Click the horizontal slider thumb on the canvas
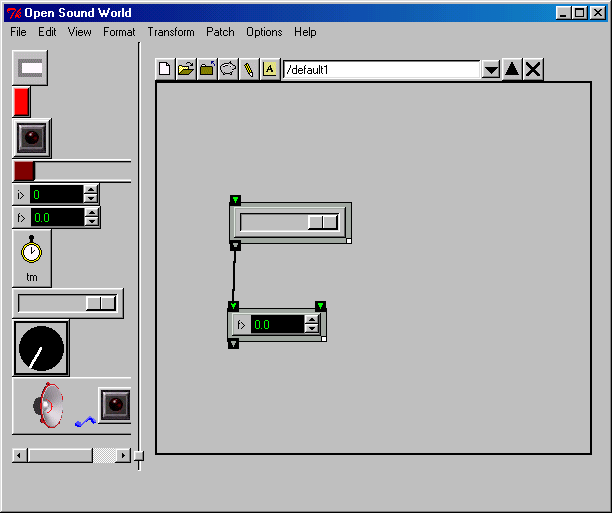 coord(322,222)
